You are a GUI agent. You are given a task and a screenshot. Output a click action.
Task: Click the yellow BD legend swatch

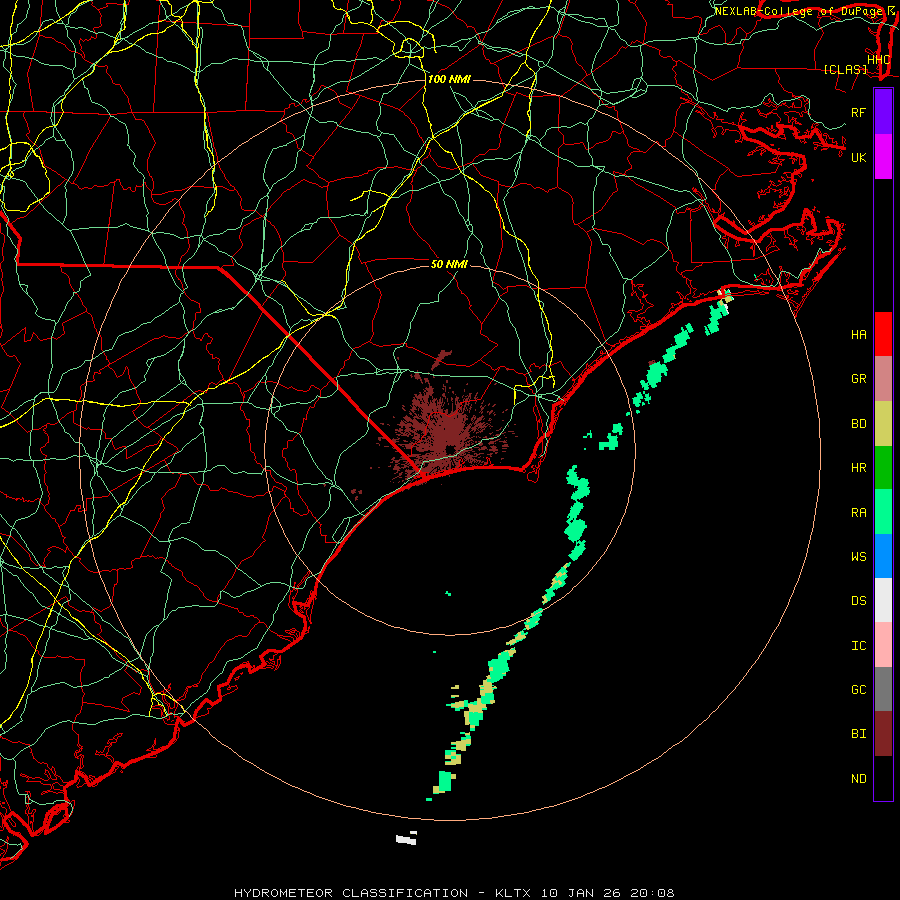point(883,424)
